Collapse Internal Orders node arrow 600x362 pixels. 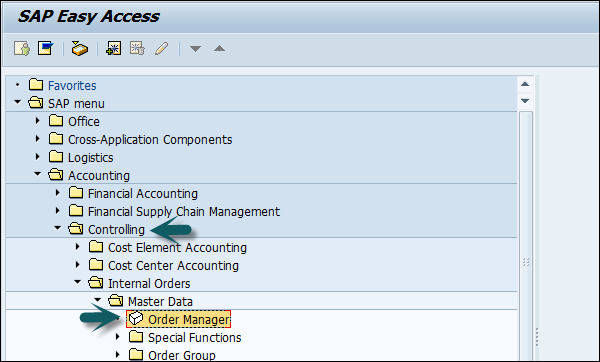pos(77,282)
